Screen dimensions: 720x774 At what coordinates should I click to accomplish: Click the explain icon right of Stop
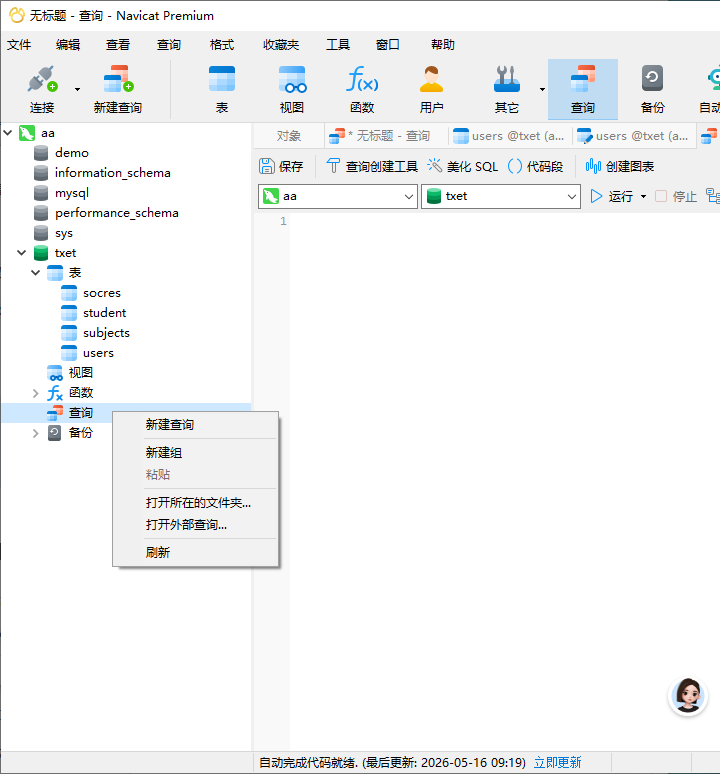(713, 196)
